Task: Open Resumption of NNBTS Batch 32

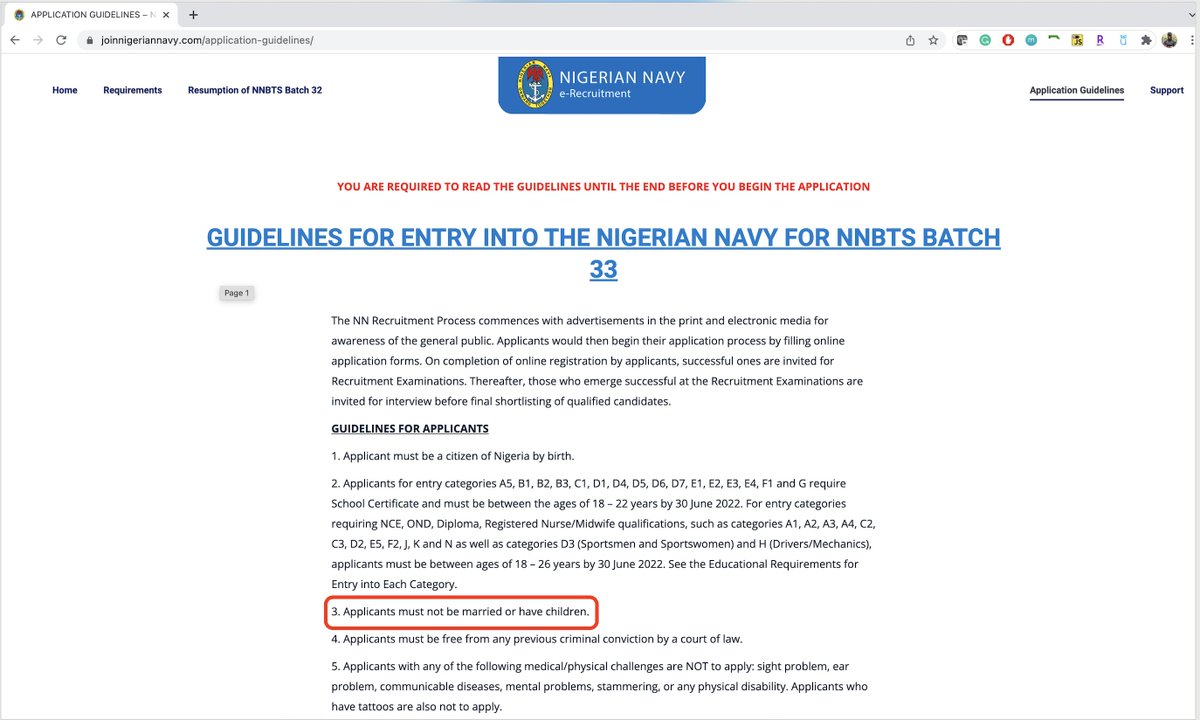Action: click(x=255, y=90)
